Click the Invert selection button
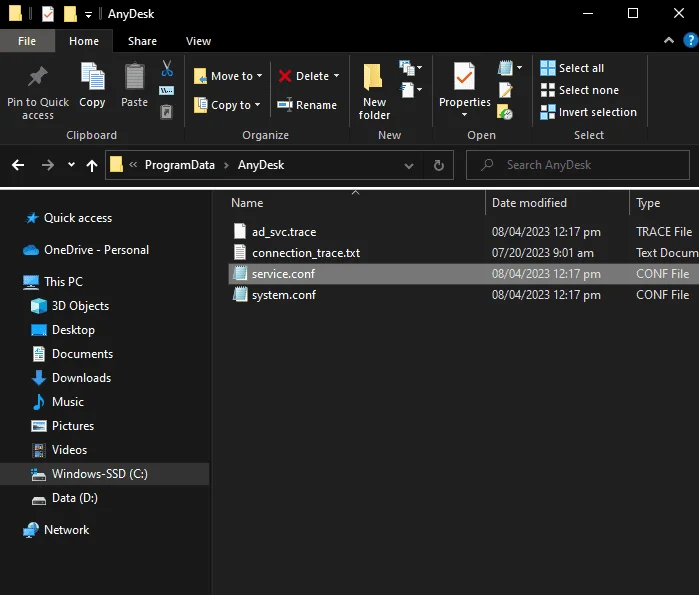Image resolution: width=699 pixels, height=595 pixels. coord(588,112)
